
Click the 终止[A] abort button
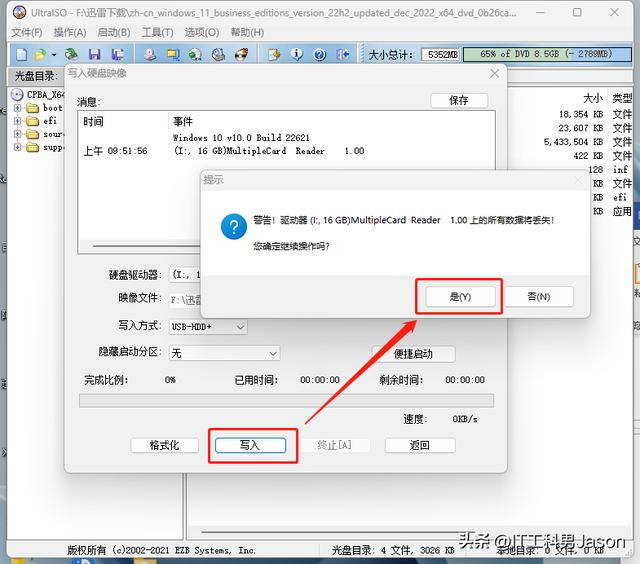[334, 445]
